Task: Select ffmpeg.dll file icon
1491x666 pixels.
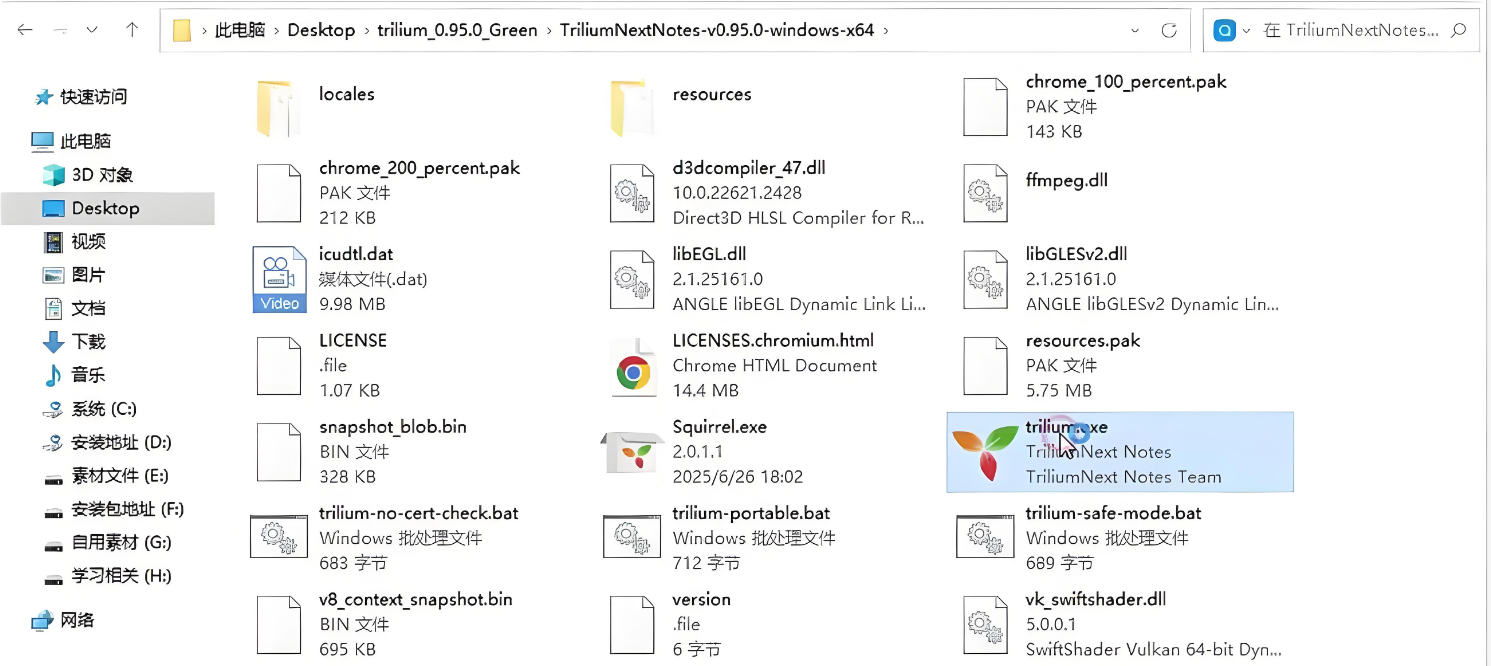Action: pos(985,193)
